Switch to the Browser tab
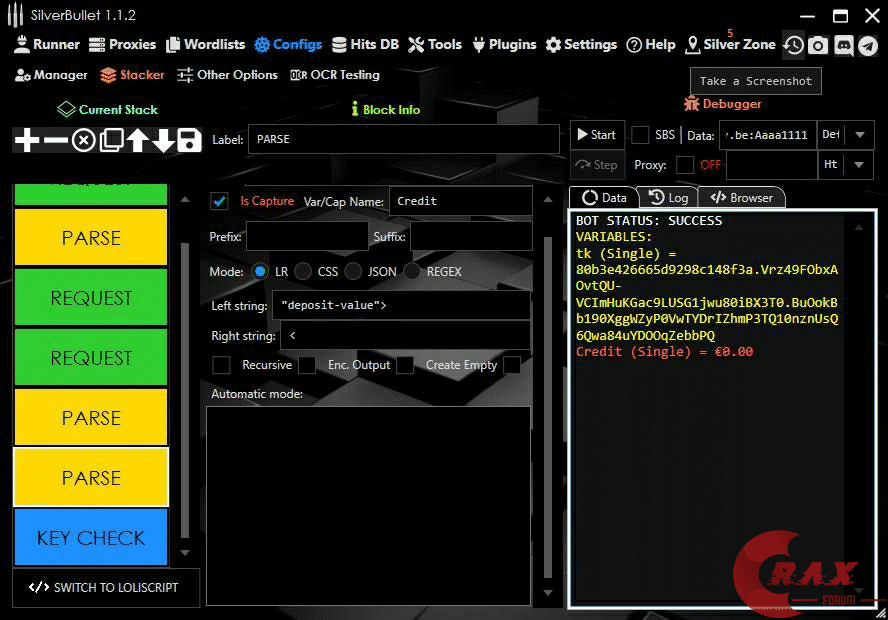 pos(742,198)
